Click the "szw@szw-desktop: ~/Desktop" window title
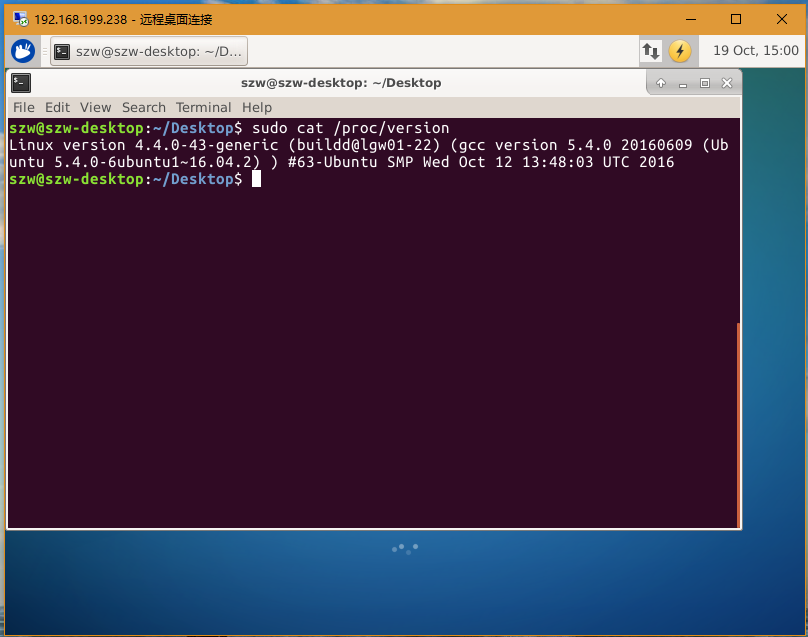The width and height of the screenshot is (808, 637). point(341,83)
